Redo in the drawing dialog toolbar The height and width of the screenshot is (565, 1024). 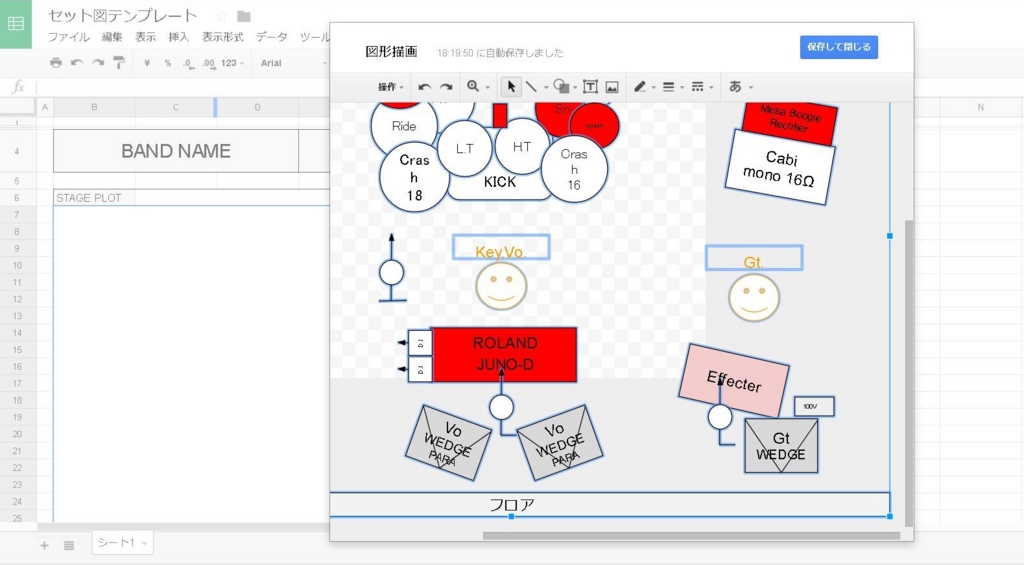click(446, 87)
